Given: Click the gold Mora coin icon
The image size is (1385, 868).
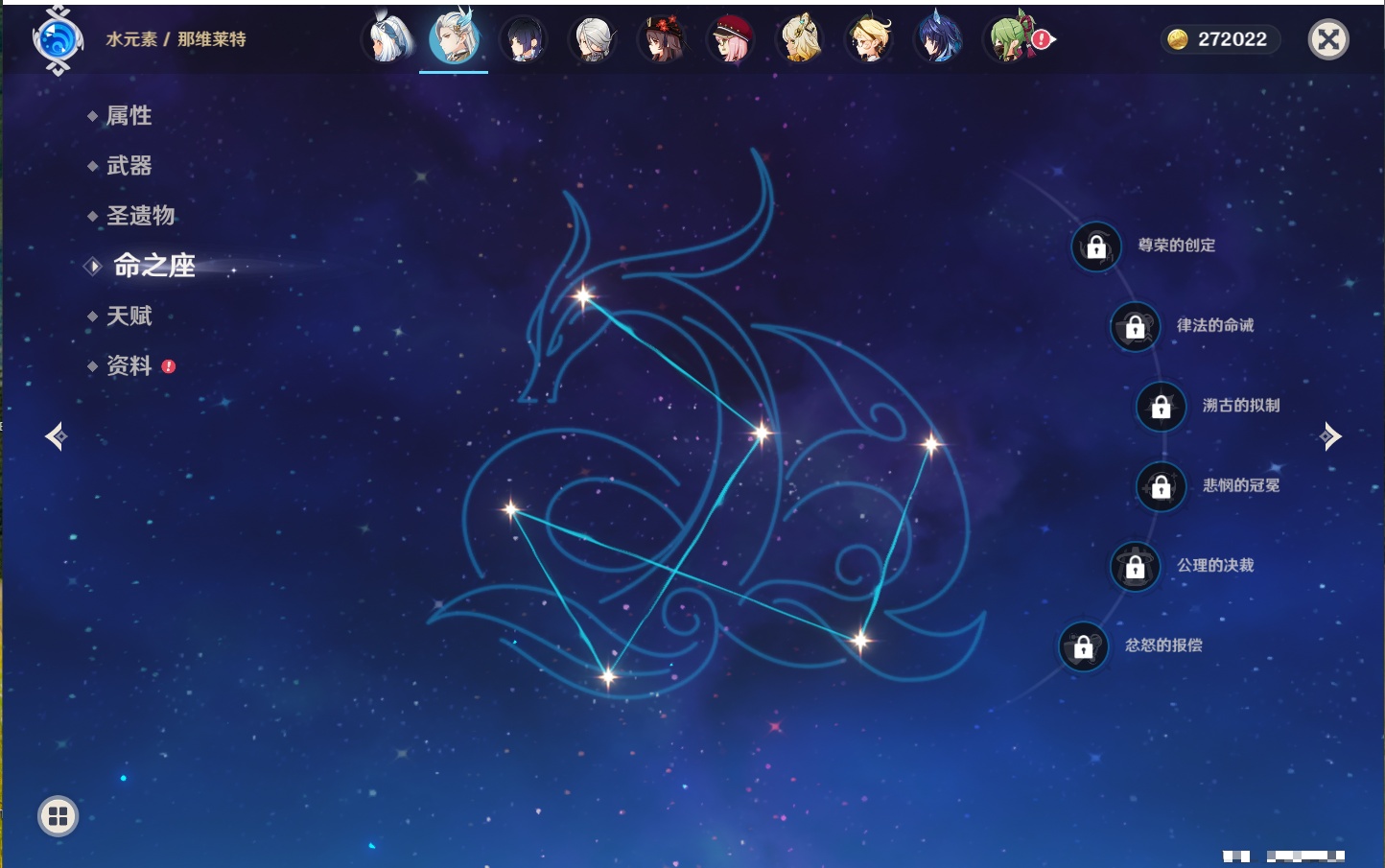Looking at the screenshot, I should [x=1178, y=39].
